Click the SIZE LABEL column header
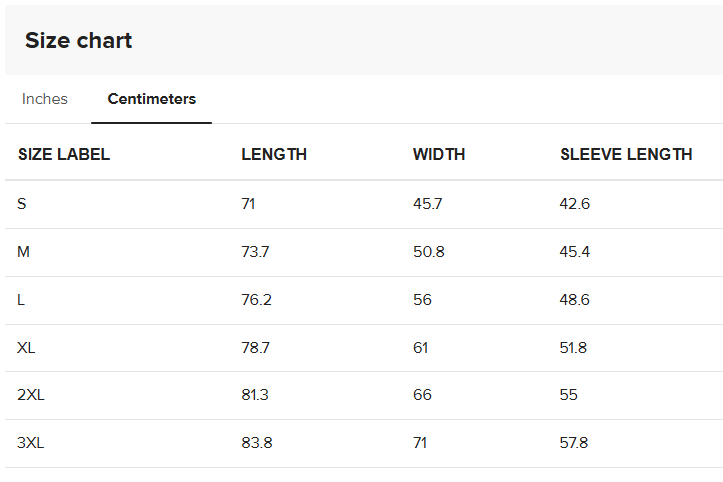 (x=64, y=154)
